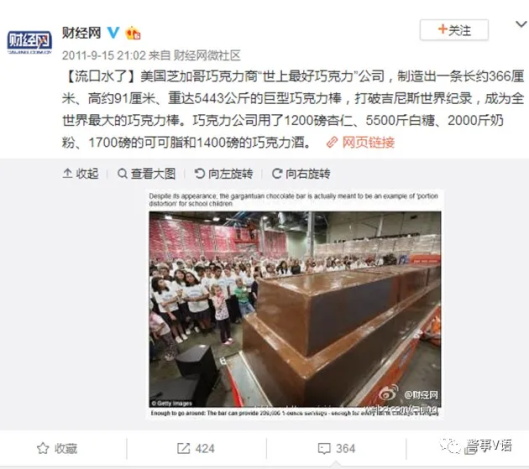The width and height of the screenshot is (529, 469).
Task: Favorite the post with 收藏 star
Action: click(57, 448)
